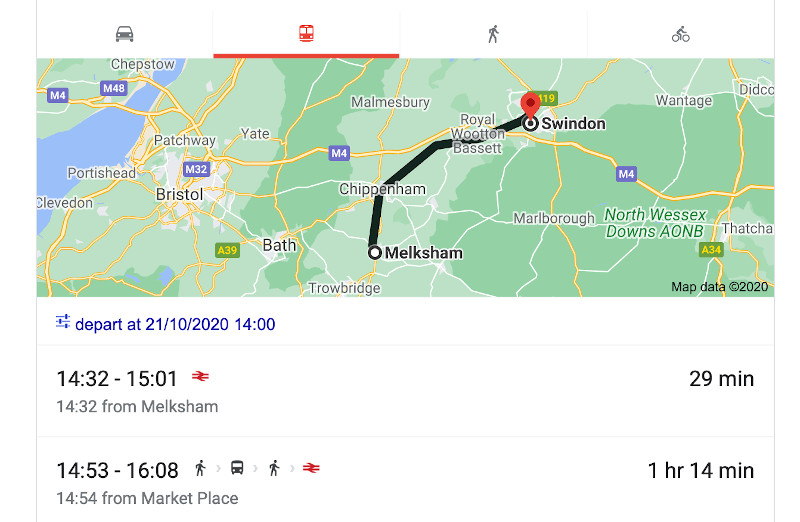Switch to the driving directions tab

point(124,34)
